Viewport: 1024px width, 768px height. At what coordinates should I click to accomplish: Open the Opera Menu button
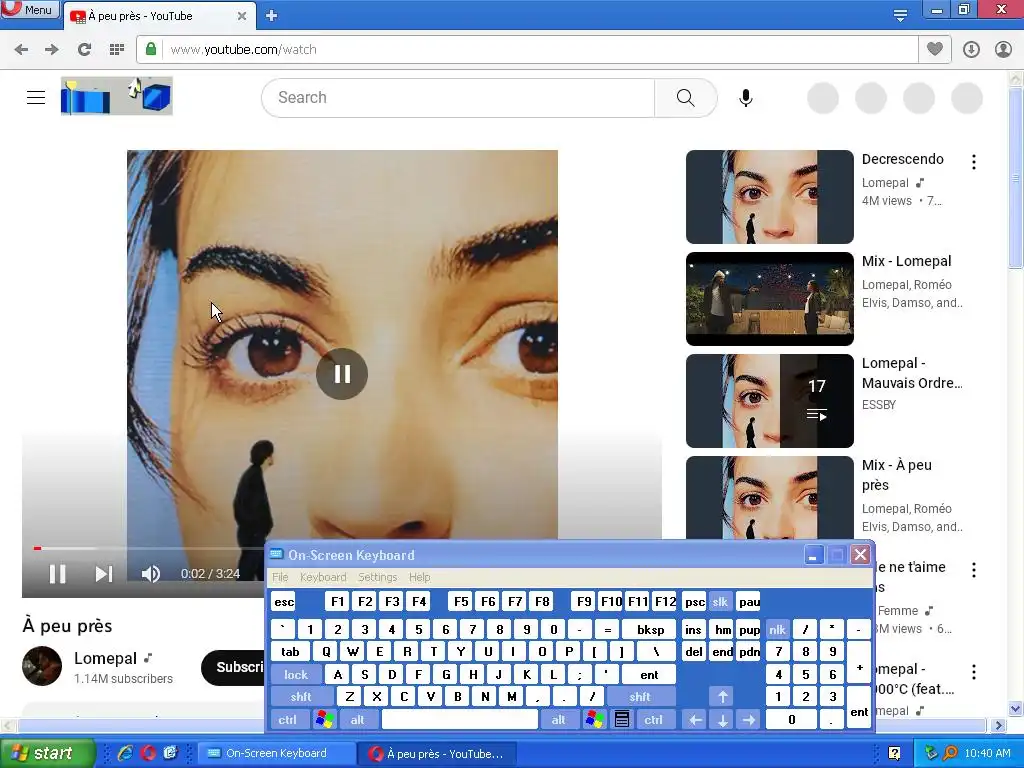tap(30, 9)
